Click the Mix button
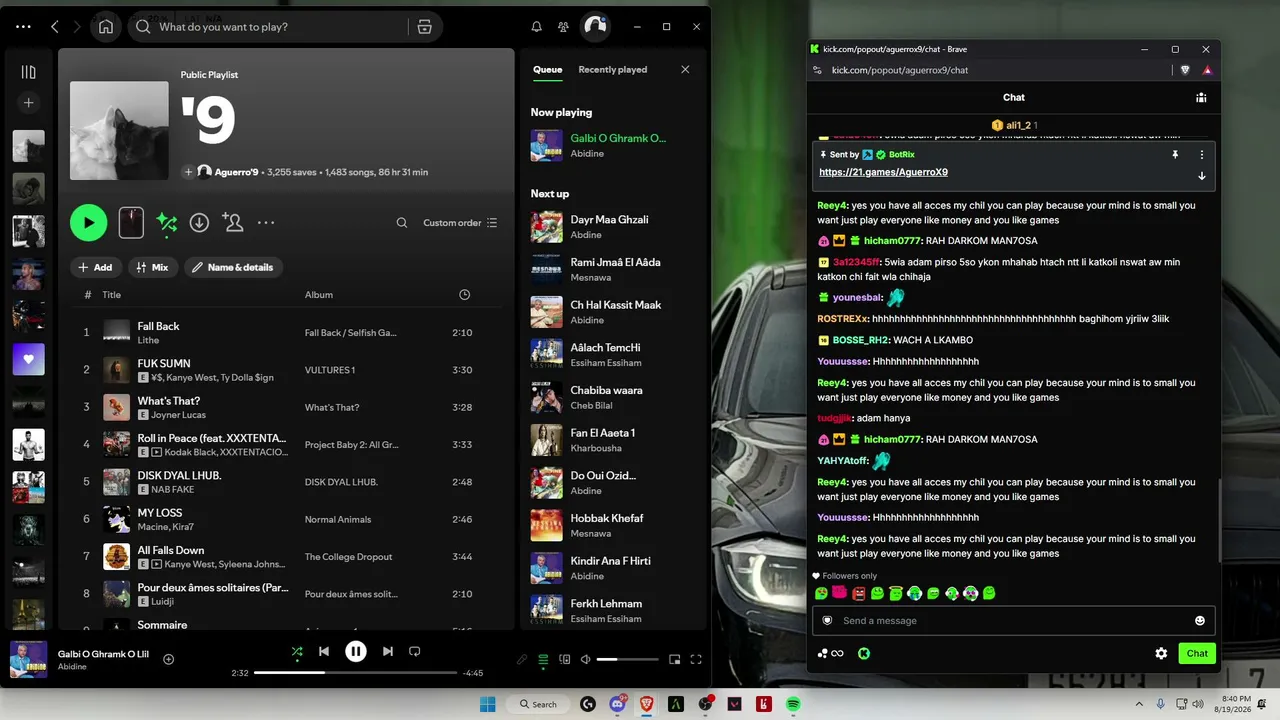The height and width of the screenshot is (720, 1280). click(152, 267)
